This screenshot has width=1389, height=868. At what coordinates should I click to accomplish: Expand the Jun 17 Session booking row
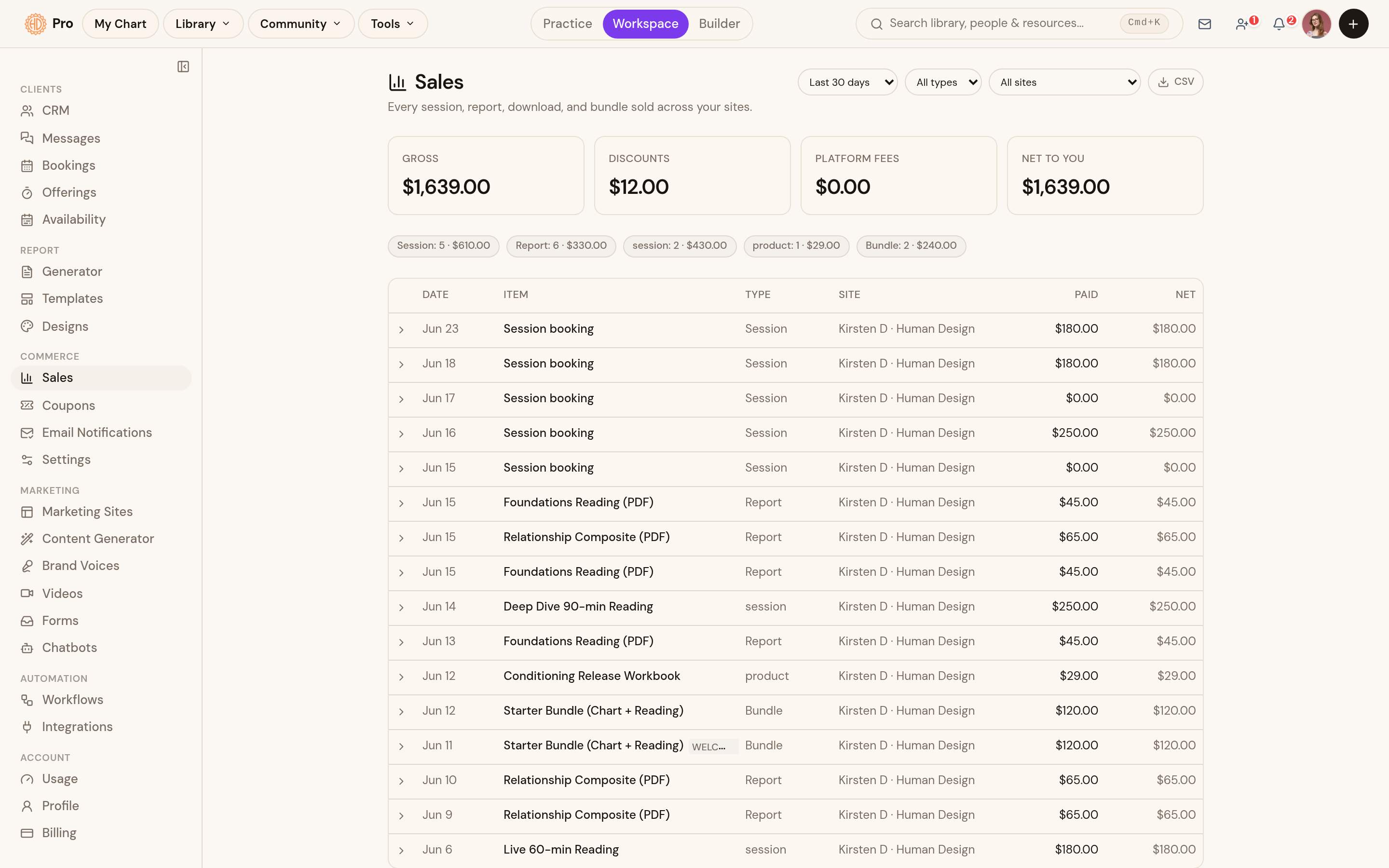click(401, 399)
